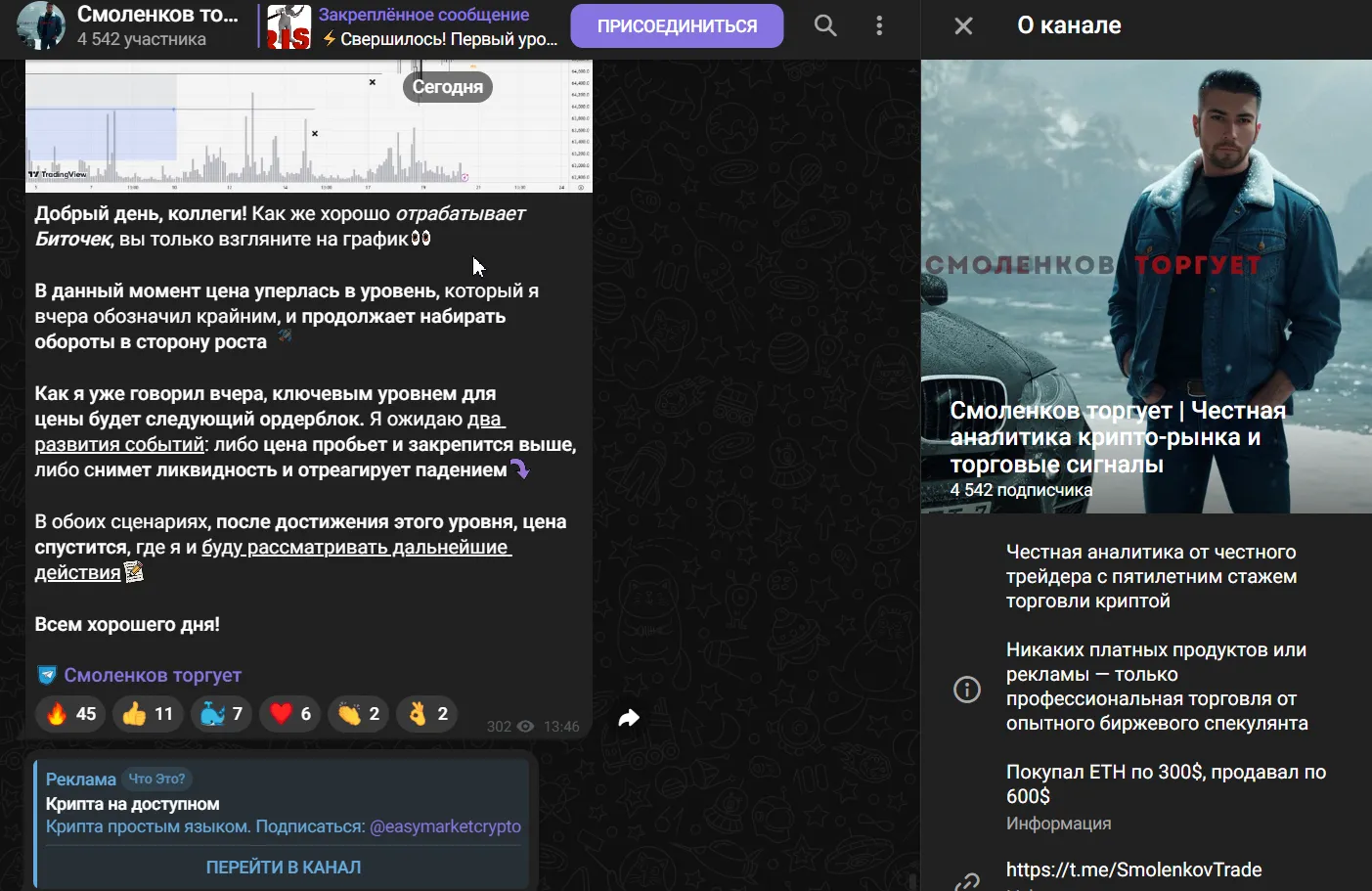Add the whale reaction with 7

tap(221, 714)
